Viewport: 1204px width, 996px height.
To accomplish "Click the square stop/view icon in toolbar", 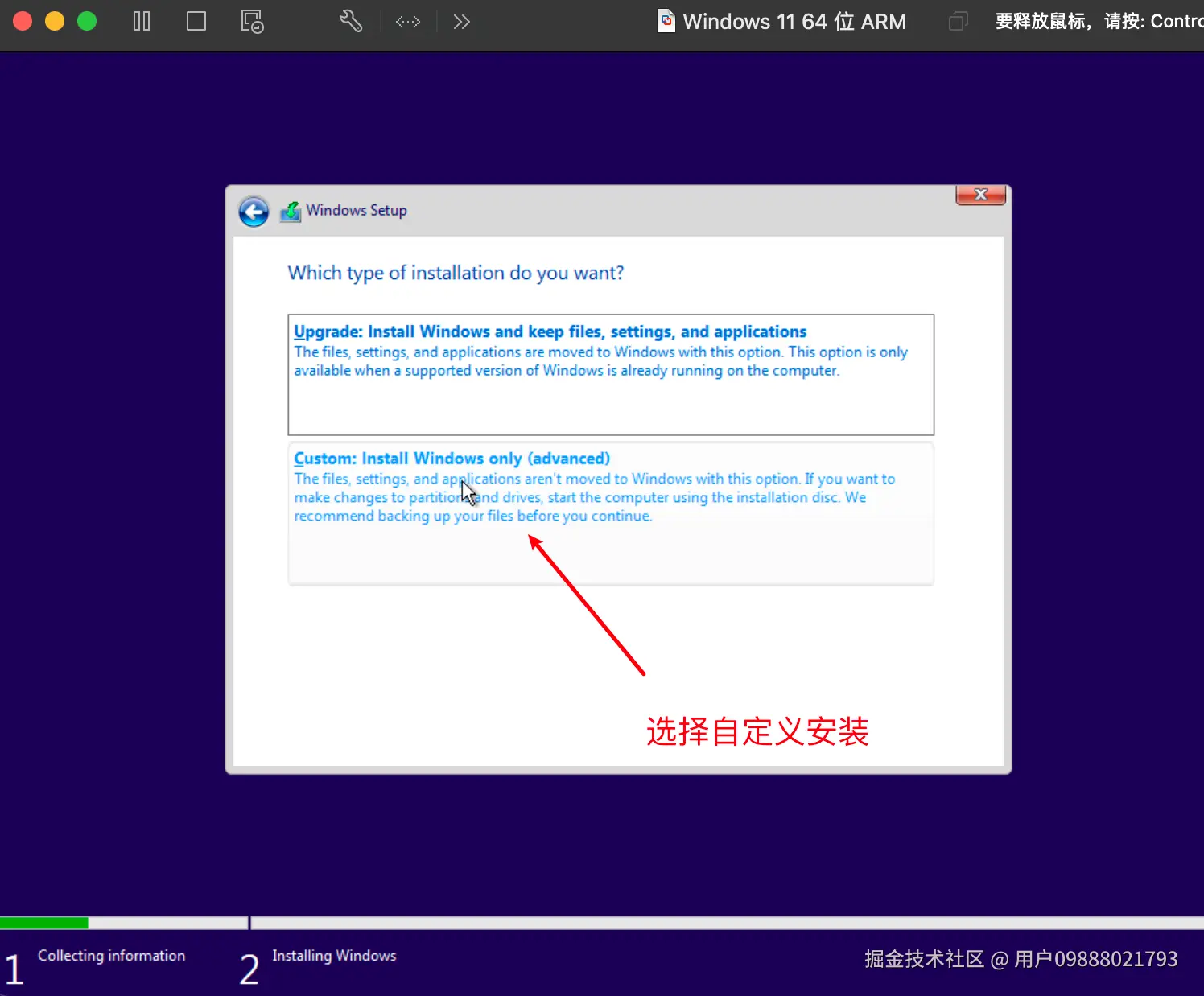I will click(196, 21).
